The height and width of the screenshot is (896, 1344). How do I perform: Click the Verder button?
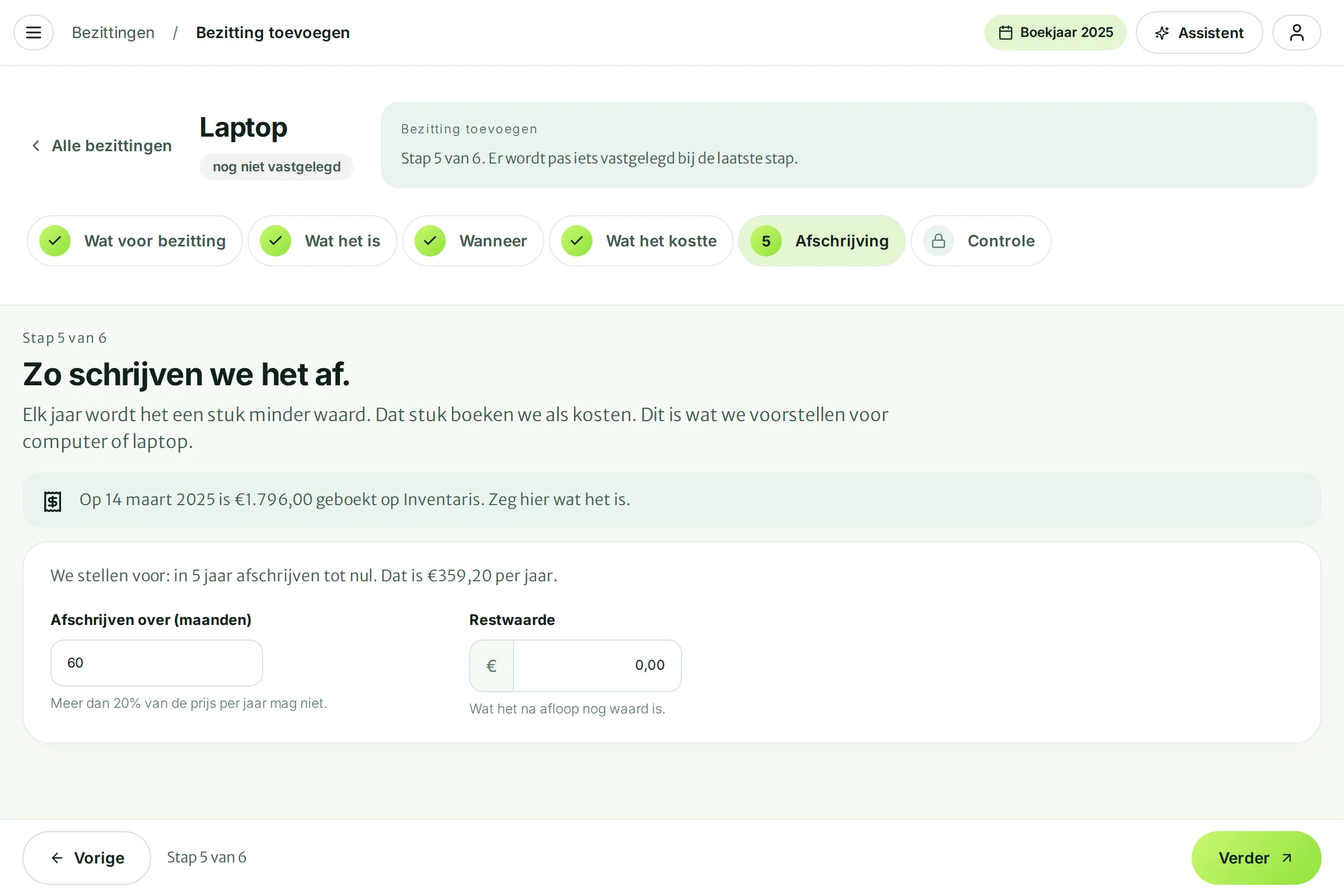(x=1256, y=857)
